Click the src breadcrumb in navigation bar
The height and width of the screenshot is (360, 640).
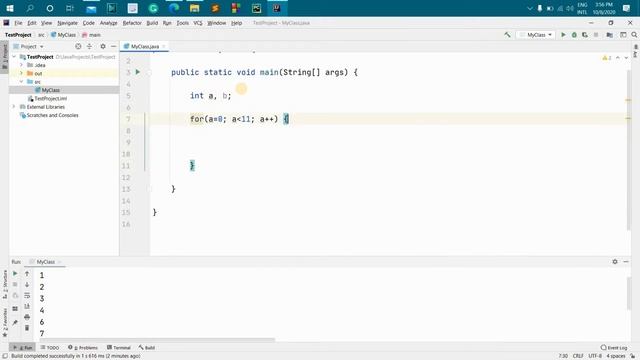click(x=41, y=35)
